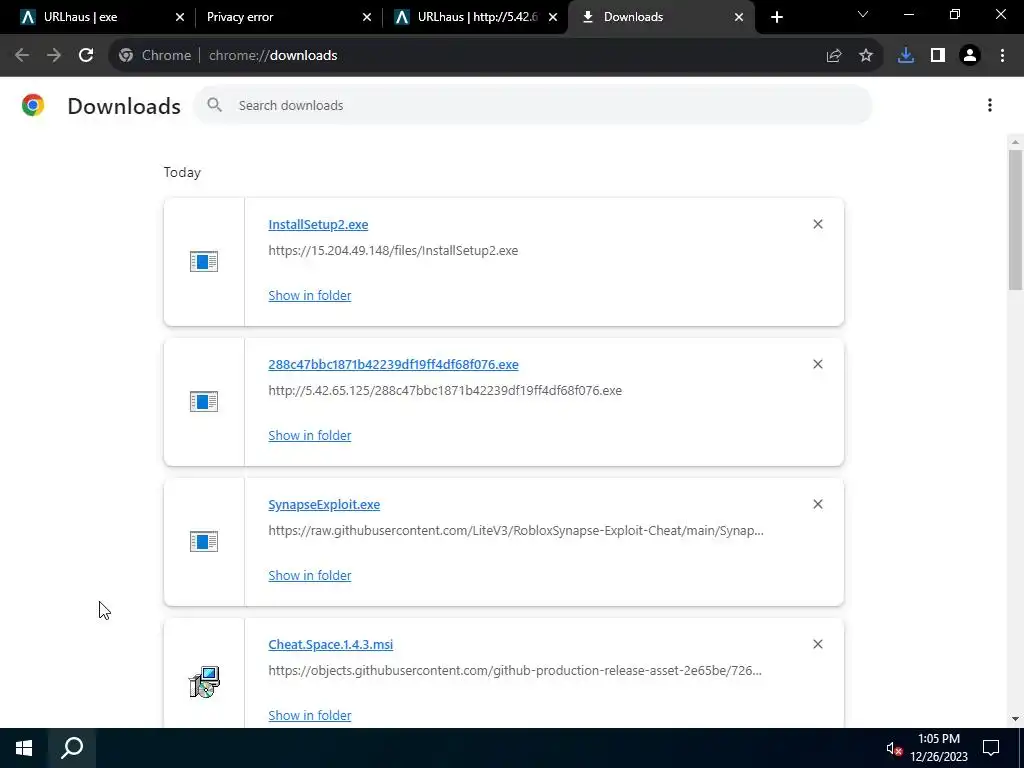1024x768 pixels.
Task: Focus the Search downloads field
Action: click(533, 105)
